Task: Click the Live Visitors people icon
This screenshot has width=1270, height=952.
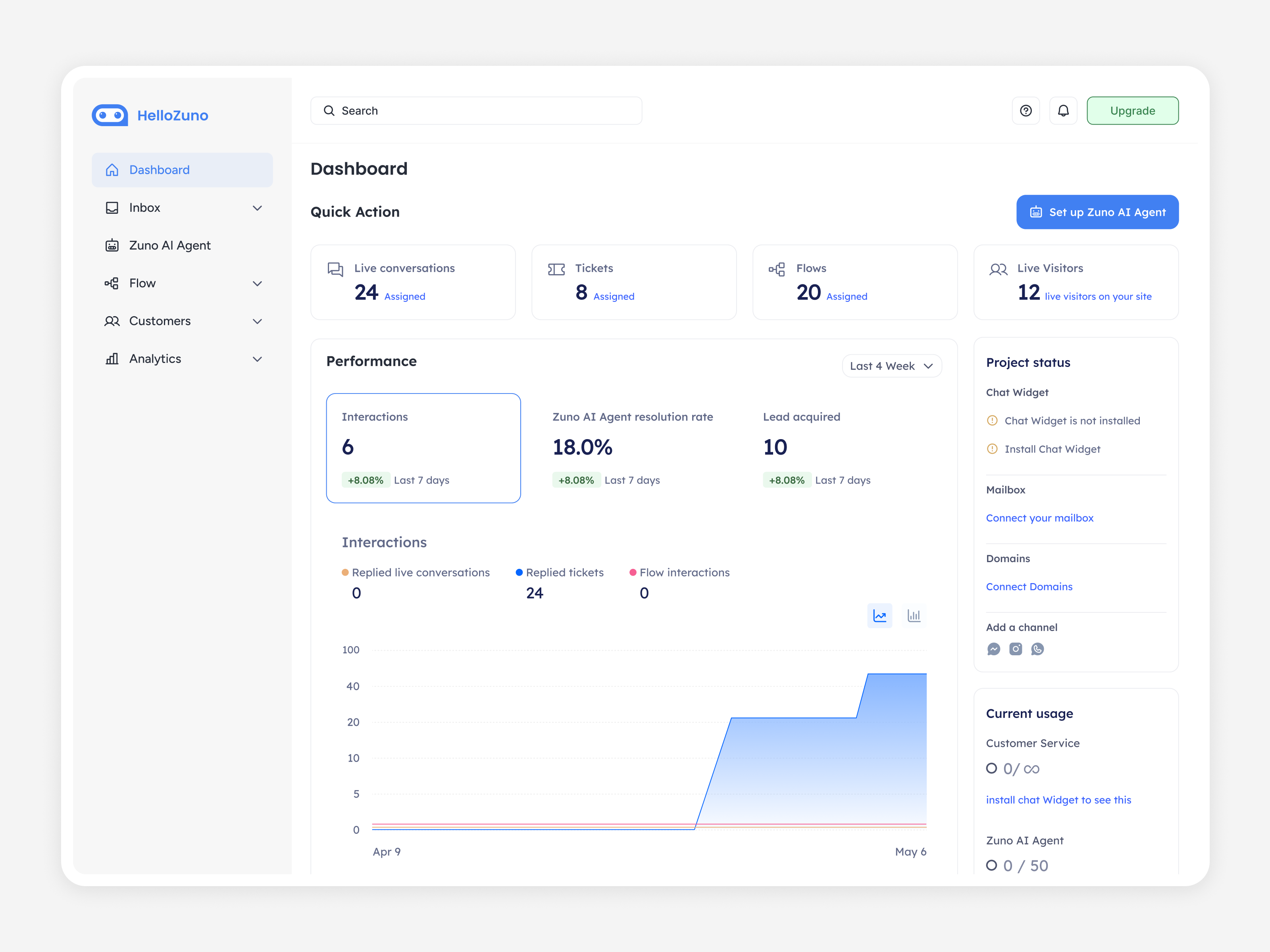Action: (x=999, y=269)
